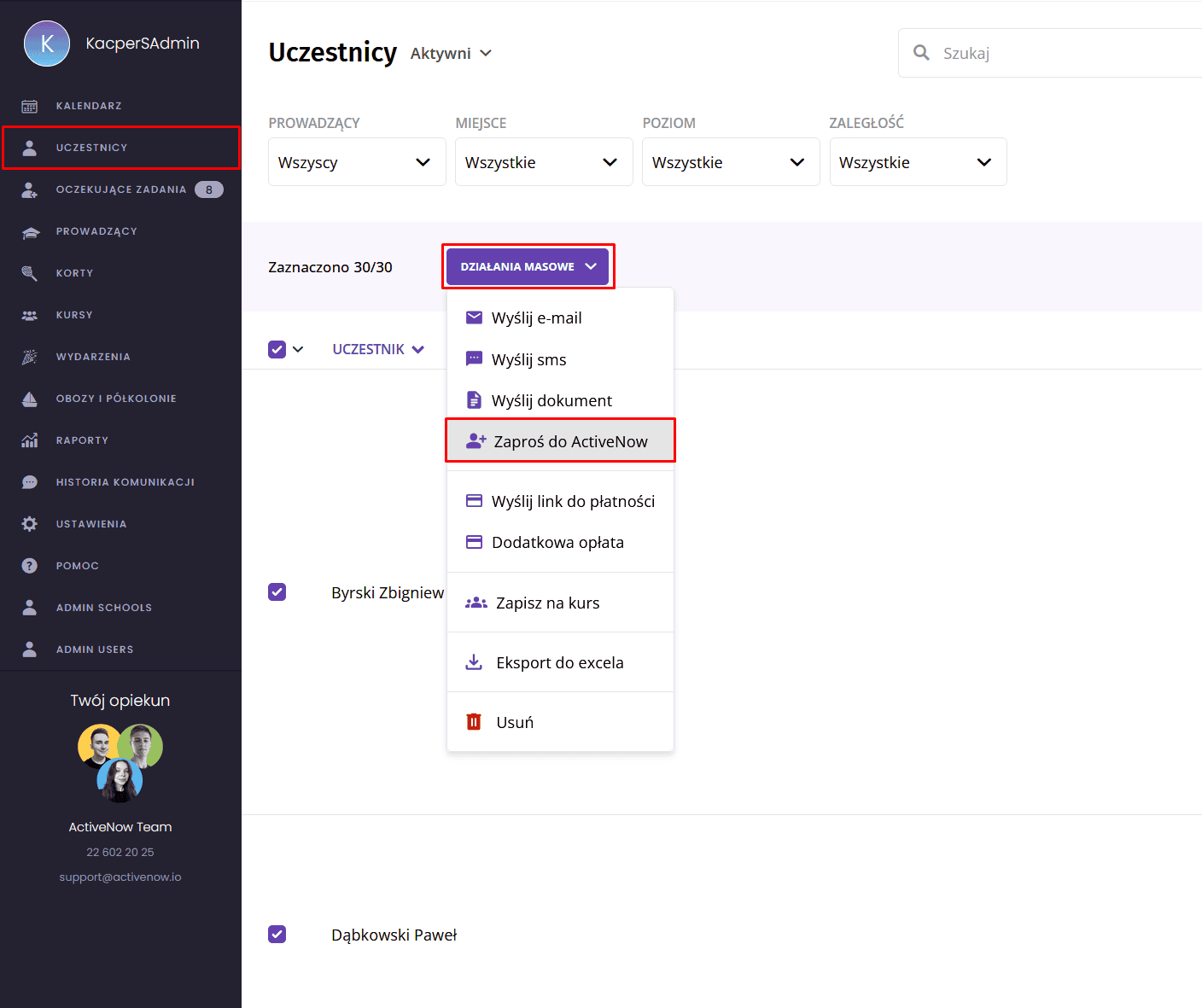Screen dimensions: 1202x1008
Task: Click the card icon next to Dodatkowa opłata
Action: (x=474, y=542)
